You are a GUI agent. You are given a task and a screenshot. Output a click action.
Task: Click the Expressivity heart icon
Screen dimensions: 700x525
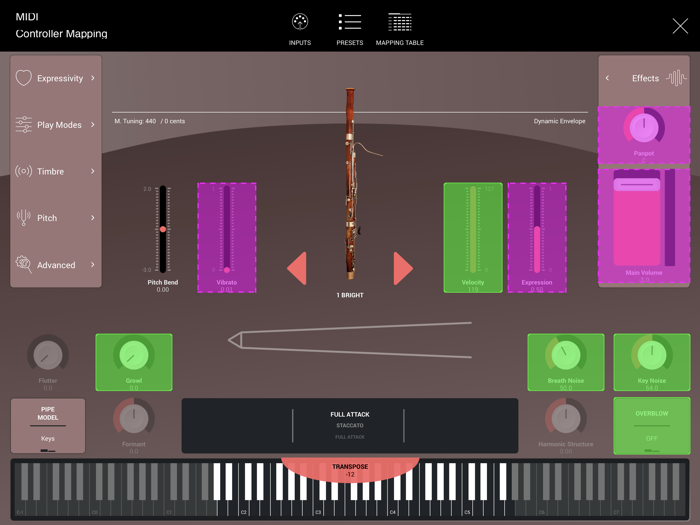coord(24,78)
